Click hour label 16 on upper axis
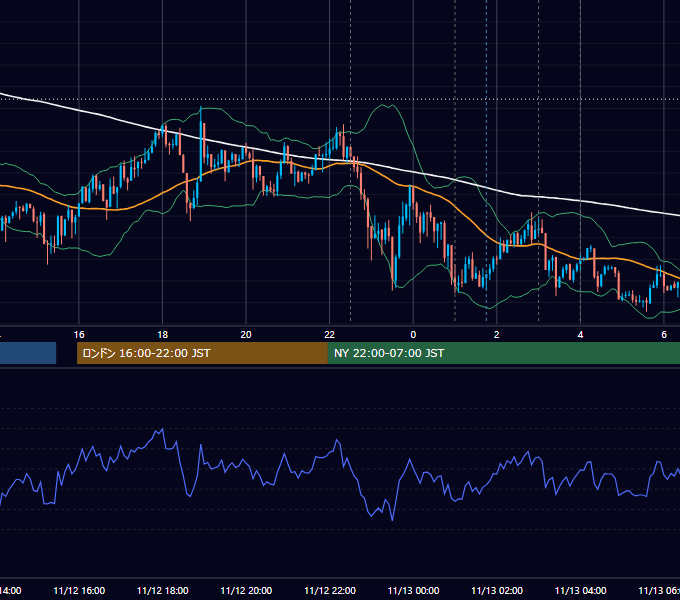680x600 pixels. [79, 335]
